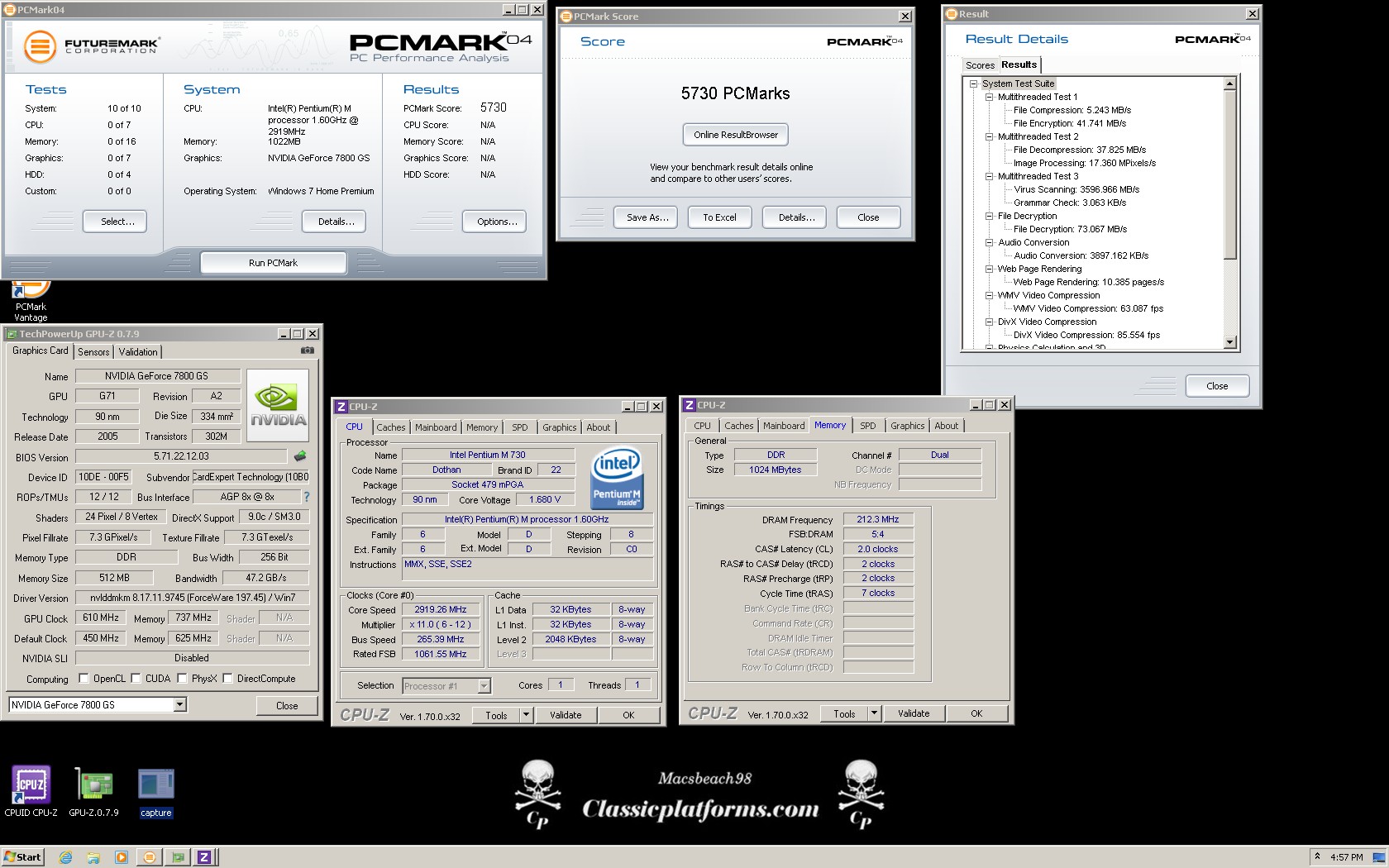Click the GPU Name field in GPU-Z
This screenshot has width=1389, height=868.
[x=157, y=376]
